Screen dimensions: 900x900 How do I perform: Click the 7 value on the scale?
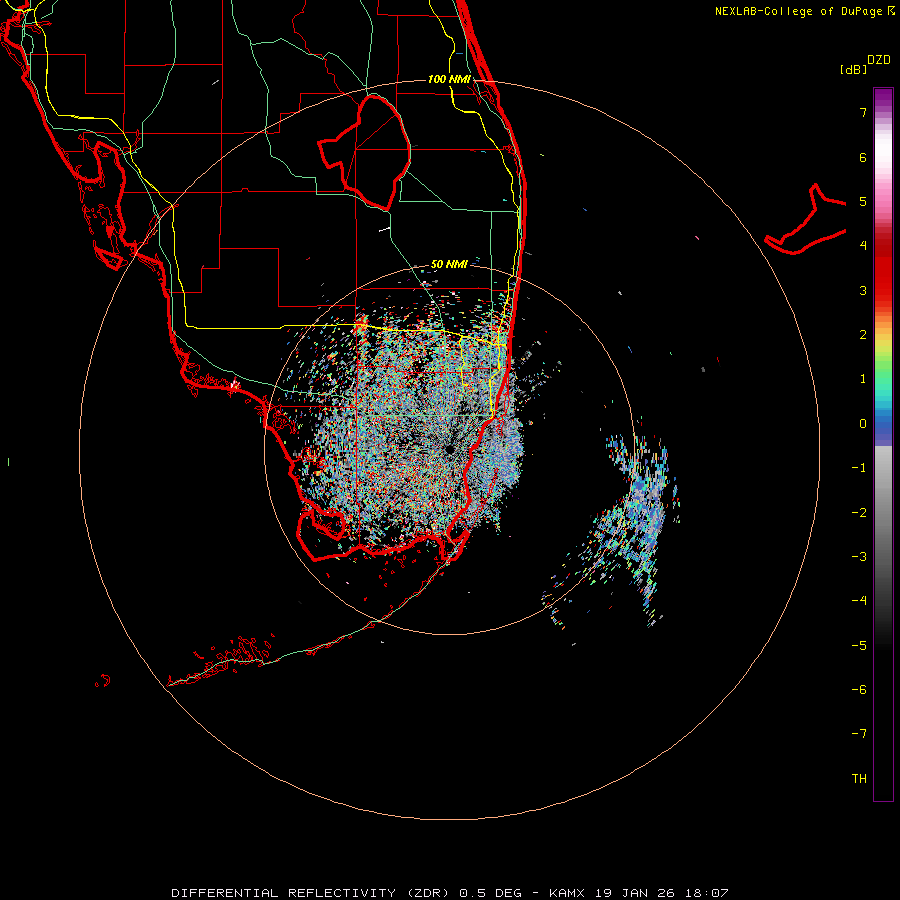863,112
